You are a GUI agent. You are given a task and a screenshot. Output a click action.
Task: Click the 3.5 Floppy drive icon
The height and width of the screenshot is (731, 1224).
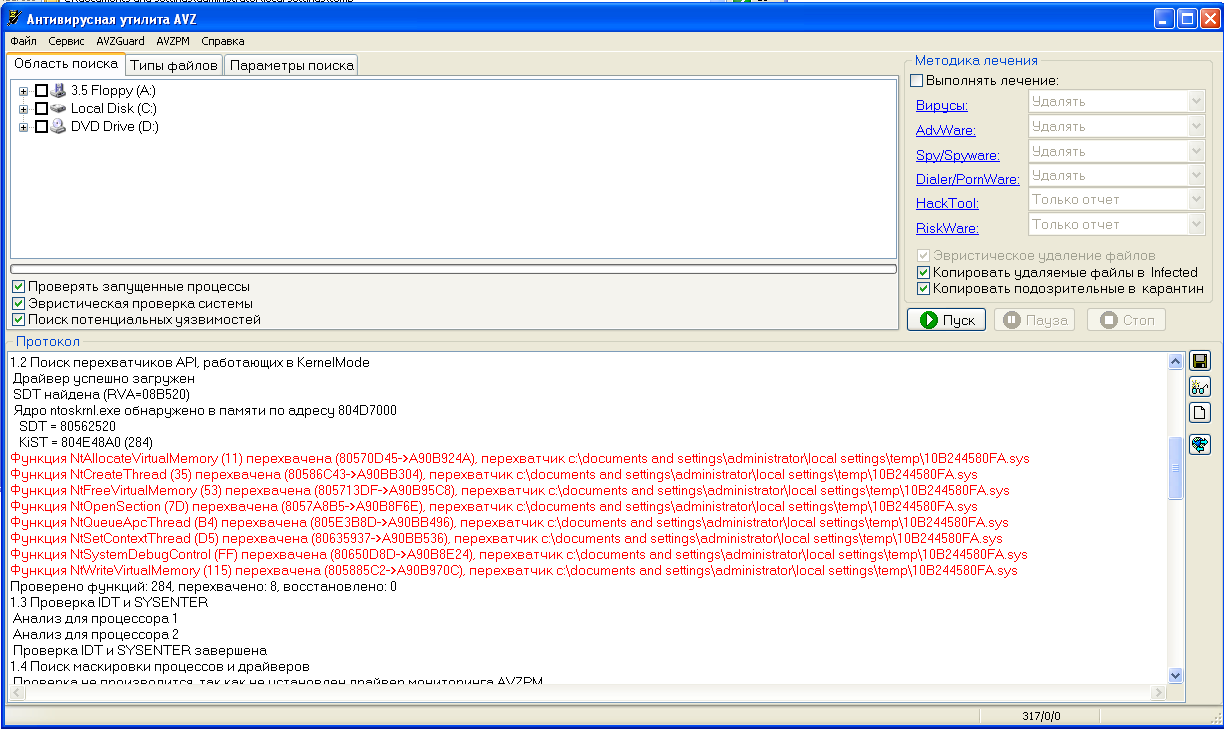tap(57, 90)
